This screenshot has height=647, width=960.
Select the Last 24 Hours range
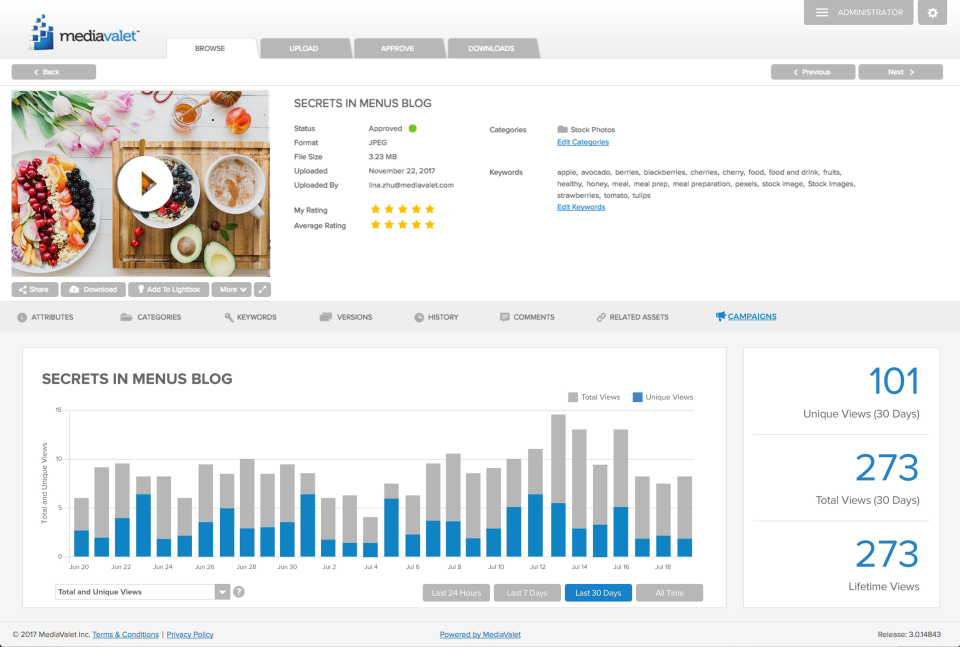456,593
